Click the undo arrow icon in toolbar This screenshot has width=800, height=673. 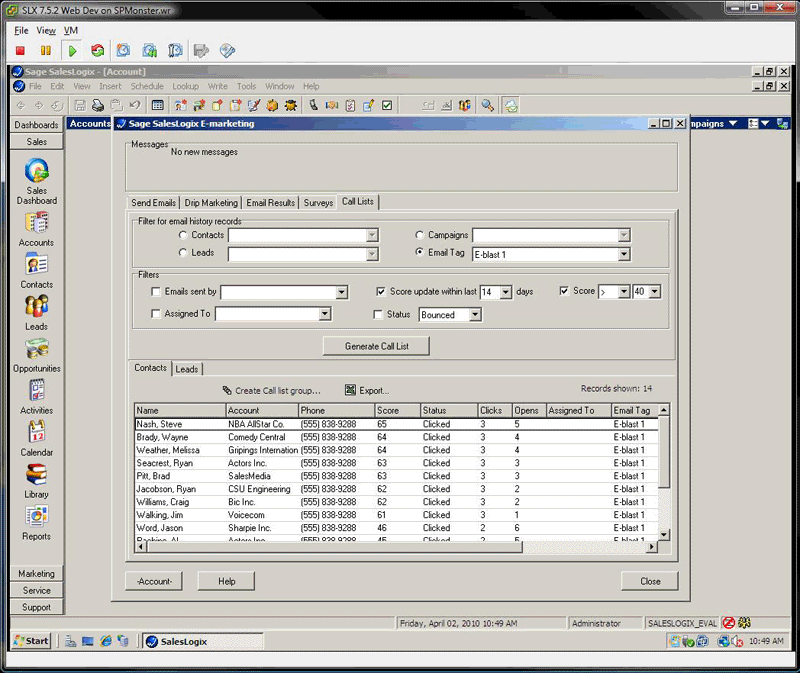coord(135,106)
